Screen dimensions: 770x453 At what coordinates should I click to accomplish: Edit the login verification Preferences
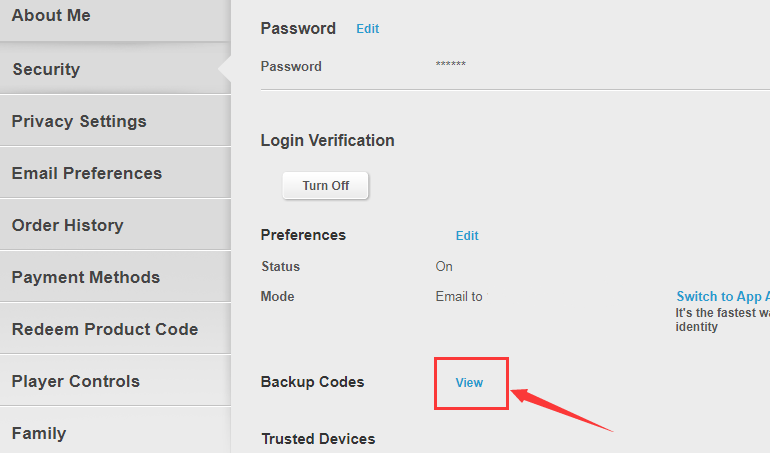coord(467,236)
